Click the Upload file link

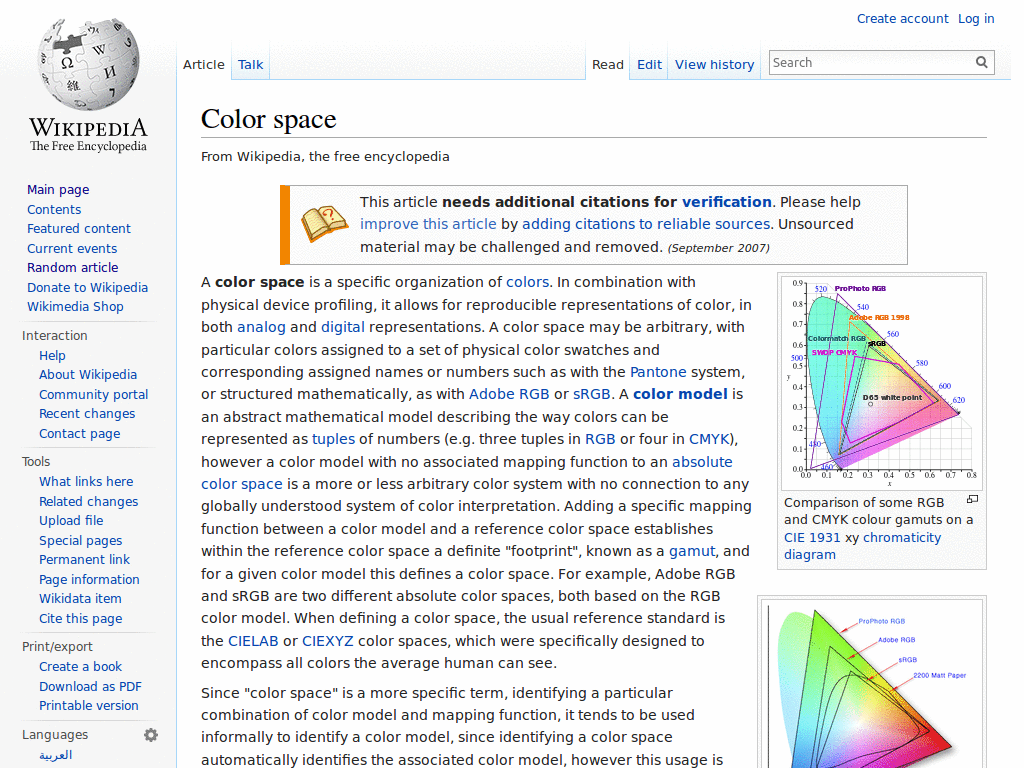pyautogui.click(x=71, y=520)
